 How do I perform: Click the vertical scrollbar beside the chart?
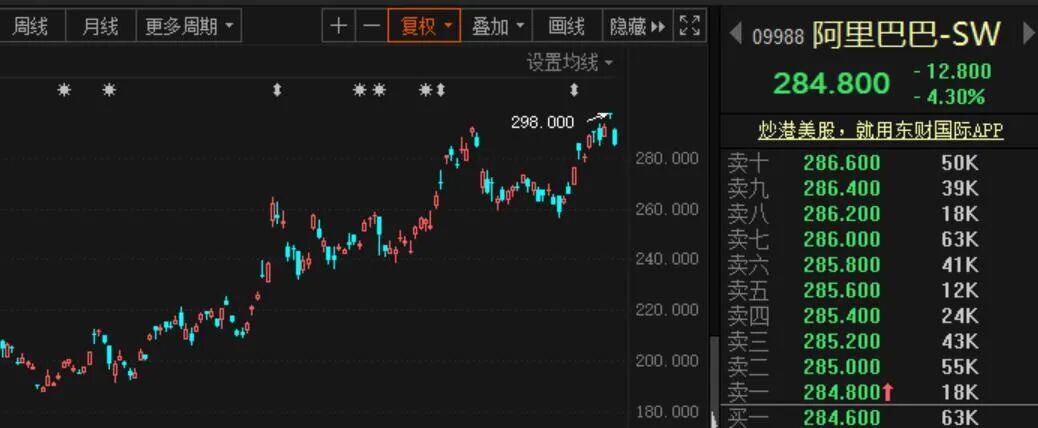click(x=714, y=380)
